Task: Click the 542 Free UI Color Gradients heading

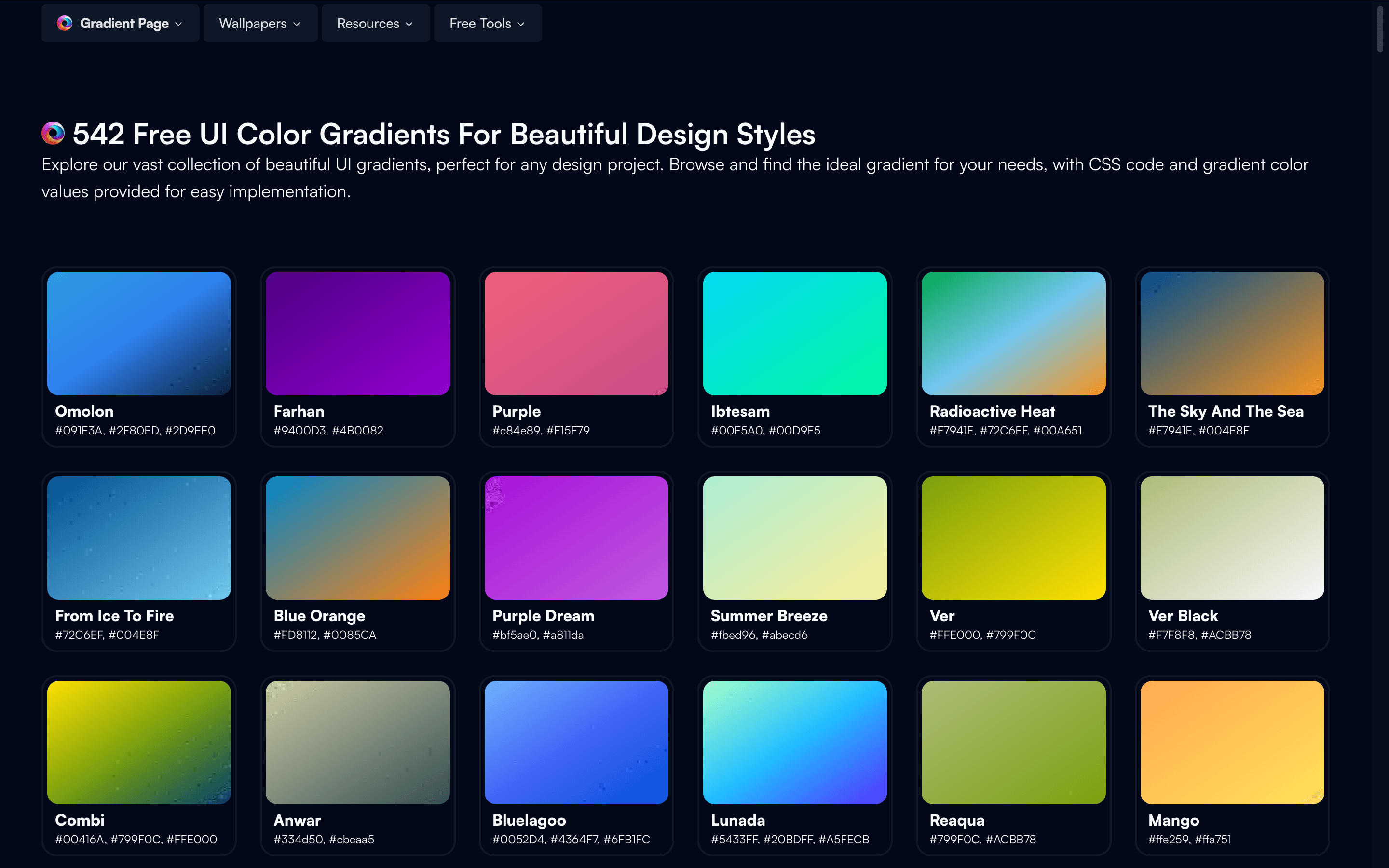Action: click(x=444, y=134)
